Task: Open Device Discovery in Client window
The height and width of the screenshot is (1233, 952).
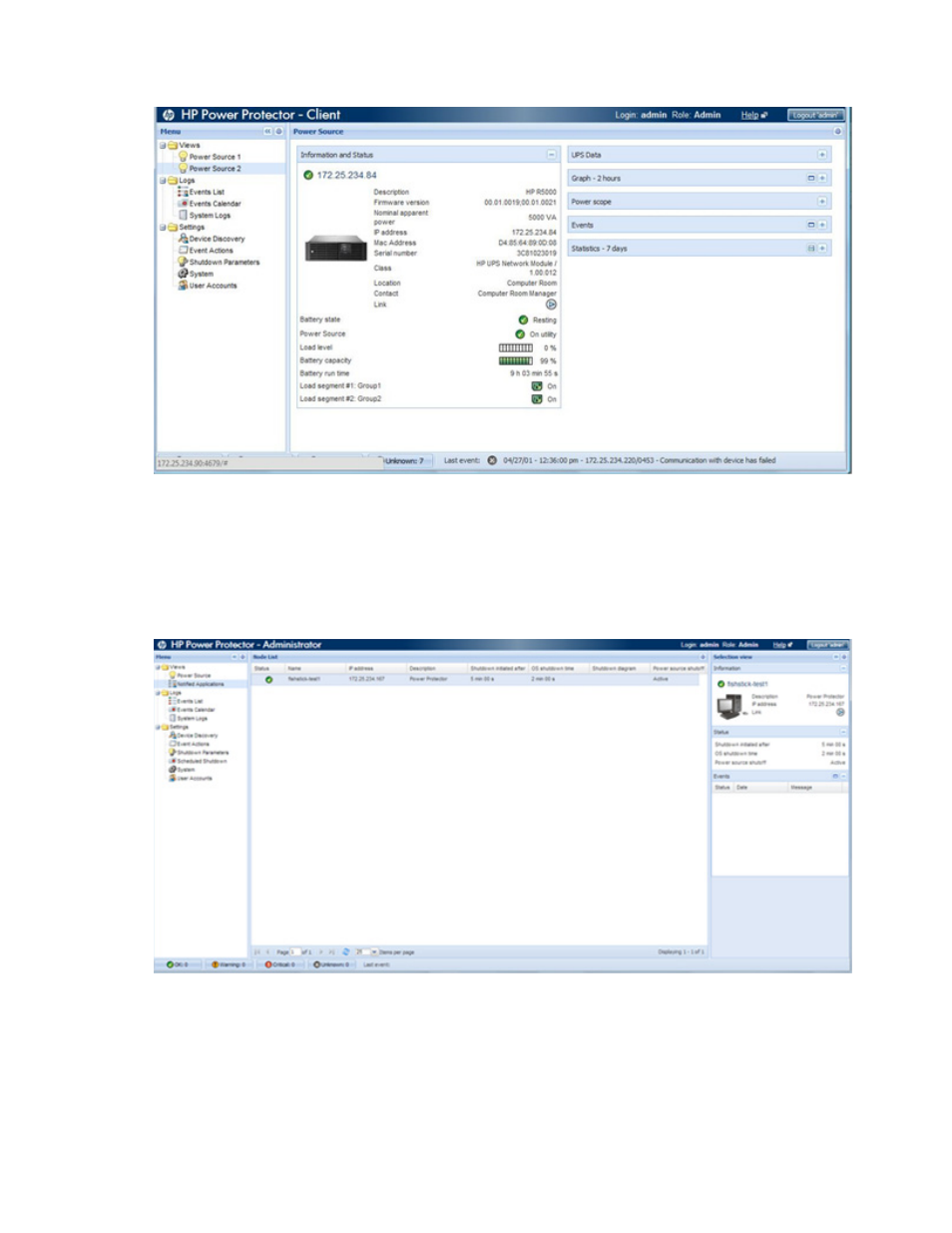Action: [217, 239]
